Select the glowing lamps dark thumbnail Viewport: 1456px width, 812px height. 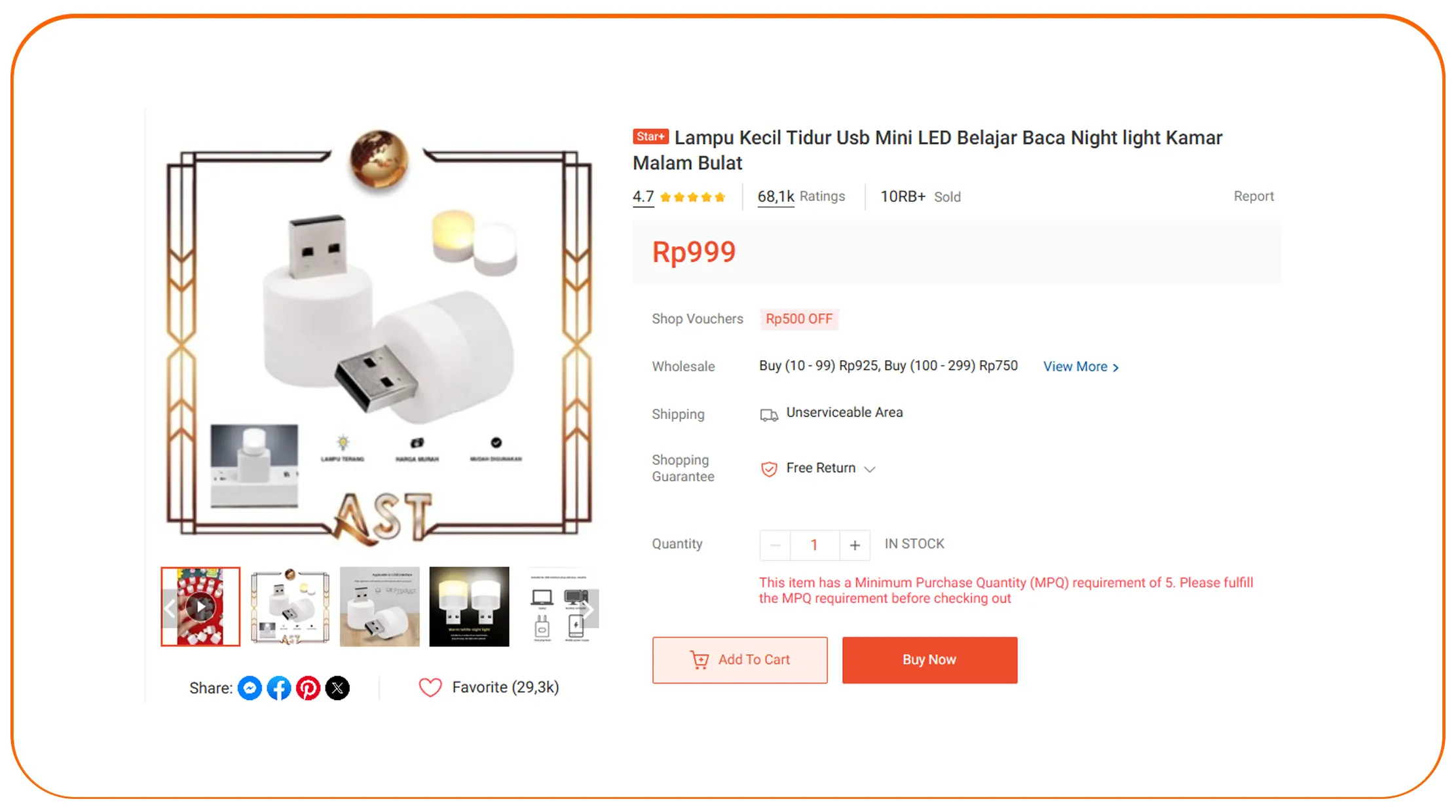(x=469, y=606)
